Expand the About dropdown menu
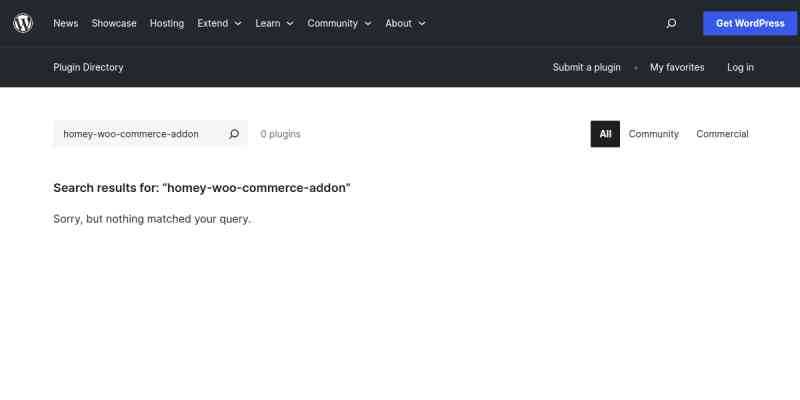 pos(405,23)
